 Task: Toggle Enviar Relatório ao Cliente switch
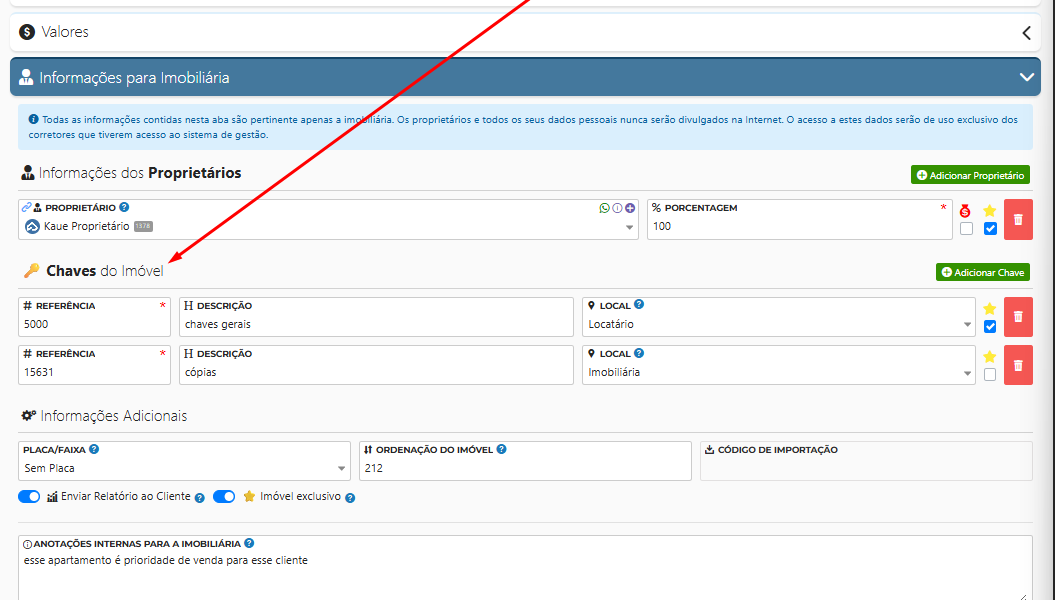click(x=29, y=496)
